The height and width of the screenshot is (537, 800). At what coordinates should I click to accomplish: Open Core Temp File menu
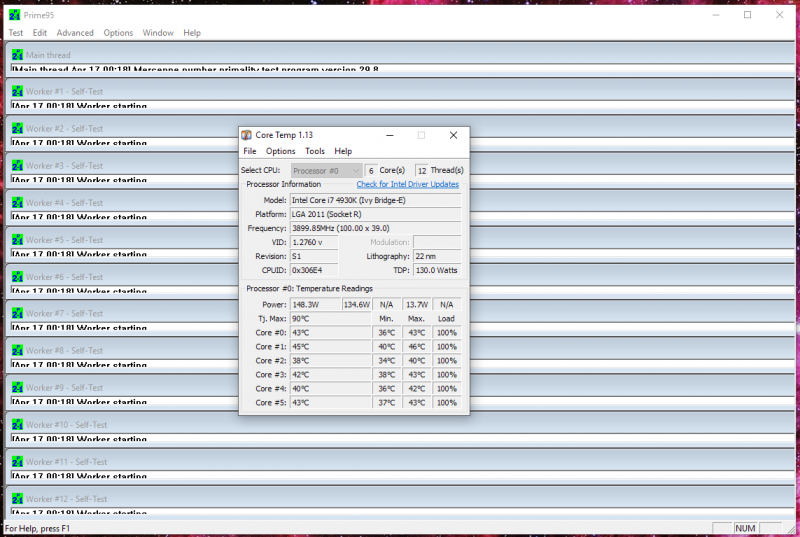point(250,151)
